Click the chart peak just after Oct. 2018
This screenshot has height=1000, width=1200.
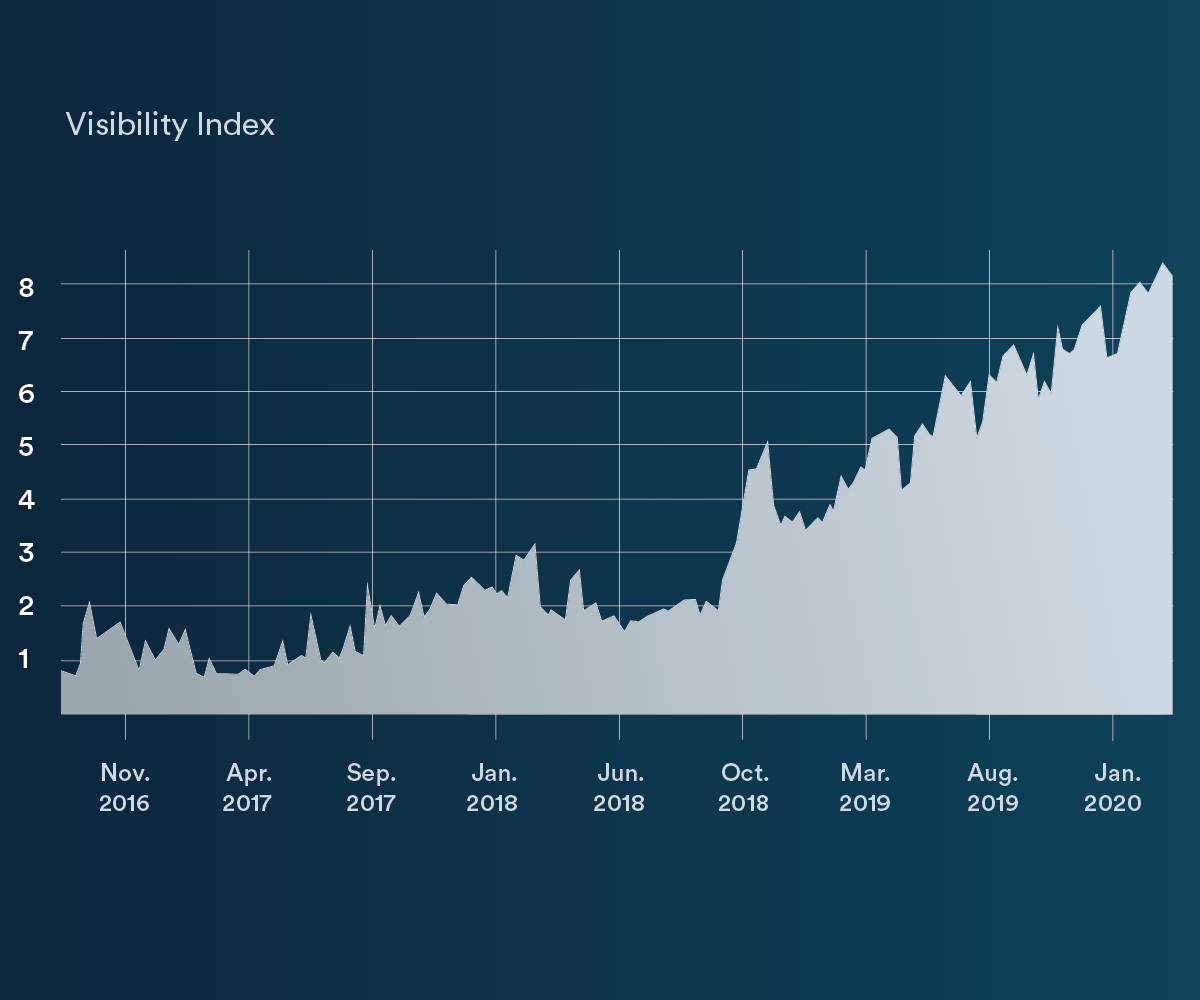point(766,442)
